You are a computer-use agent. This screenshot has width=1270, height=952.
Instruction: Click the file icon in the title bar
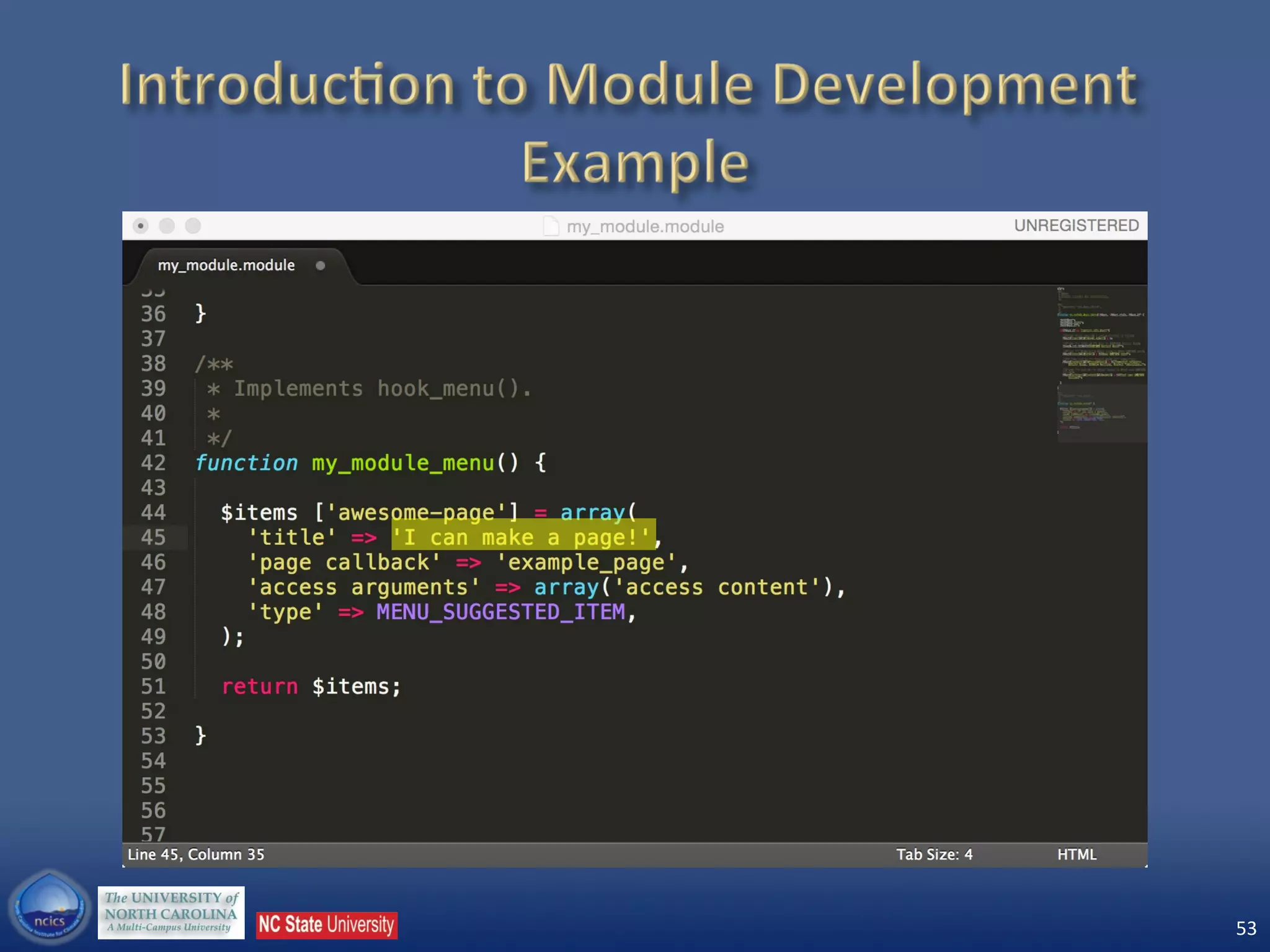(551, 226)
